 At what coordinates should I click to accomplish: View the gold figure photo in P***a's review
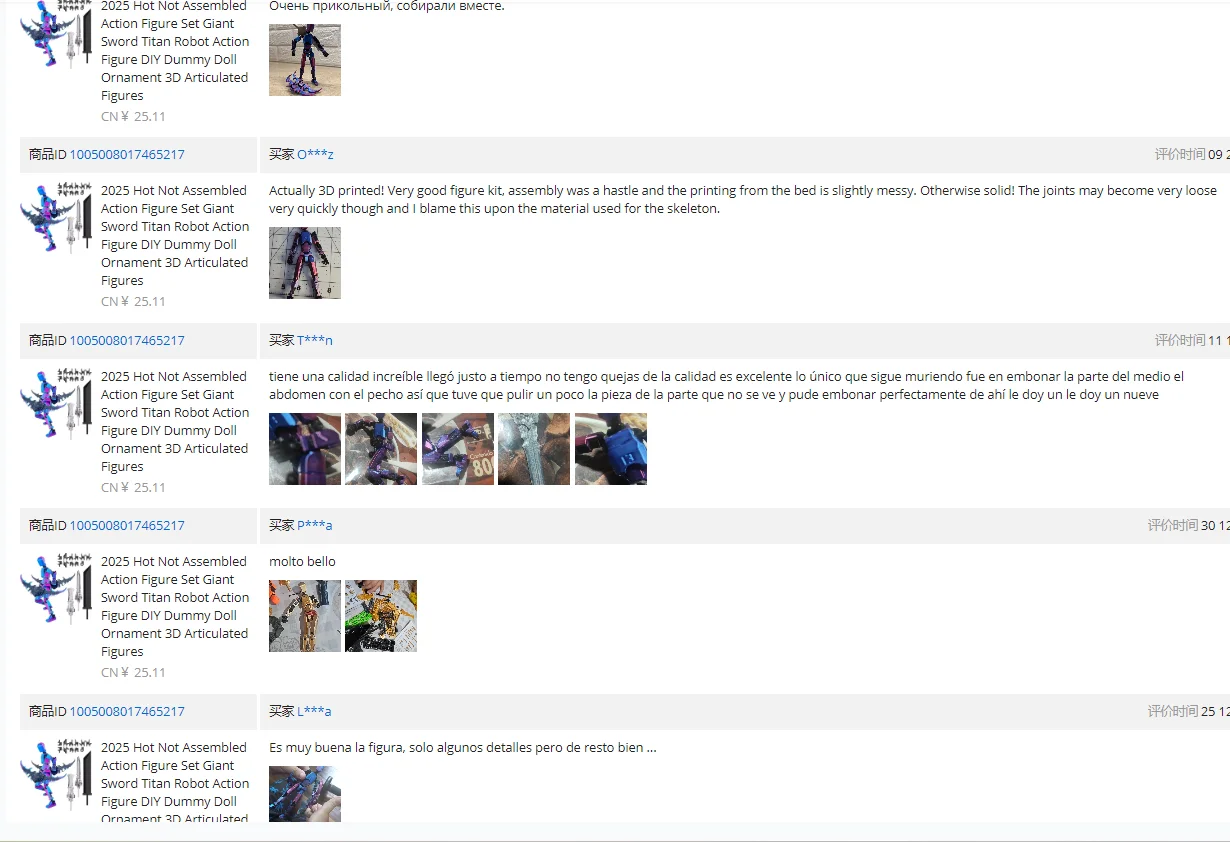[305, 616]
